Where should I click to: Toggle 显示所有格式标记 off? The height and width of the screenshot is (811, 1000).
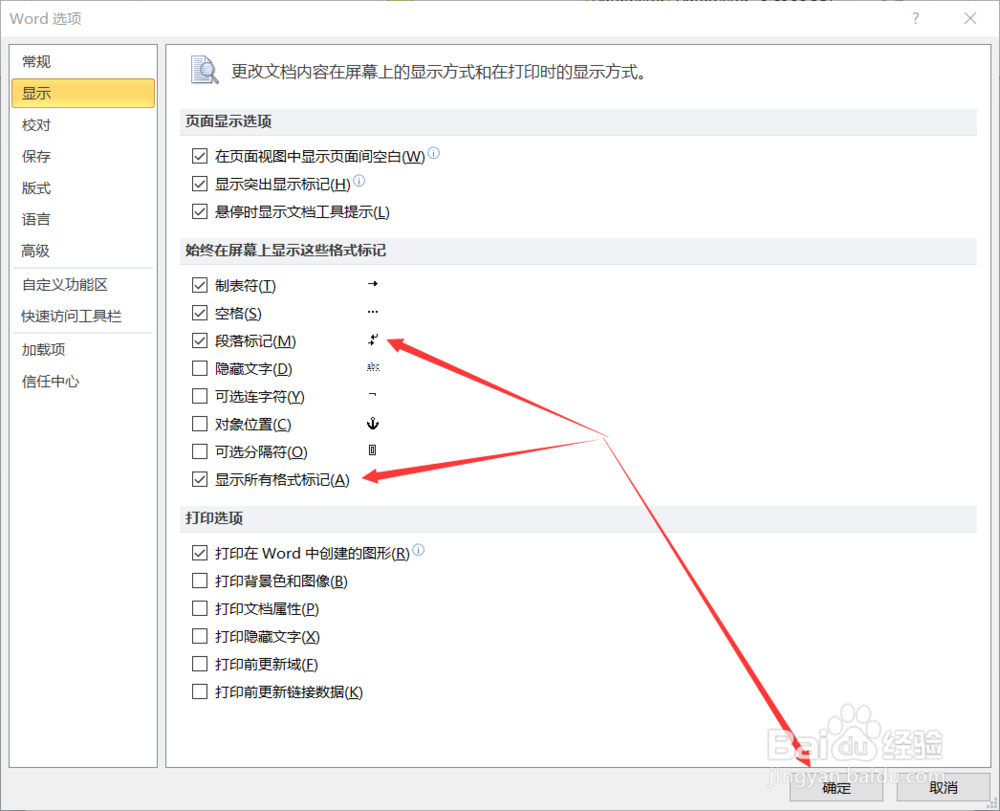[200, 479]
